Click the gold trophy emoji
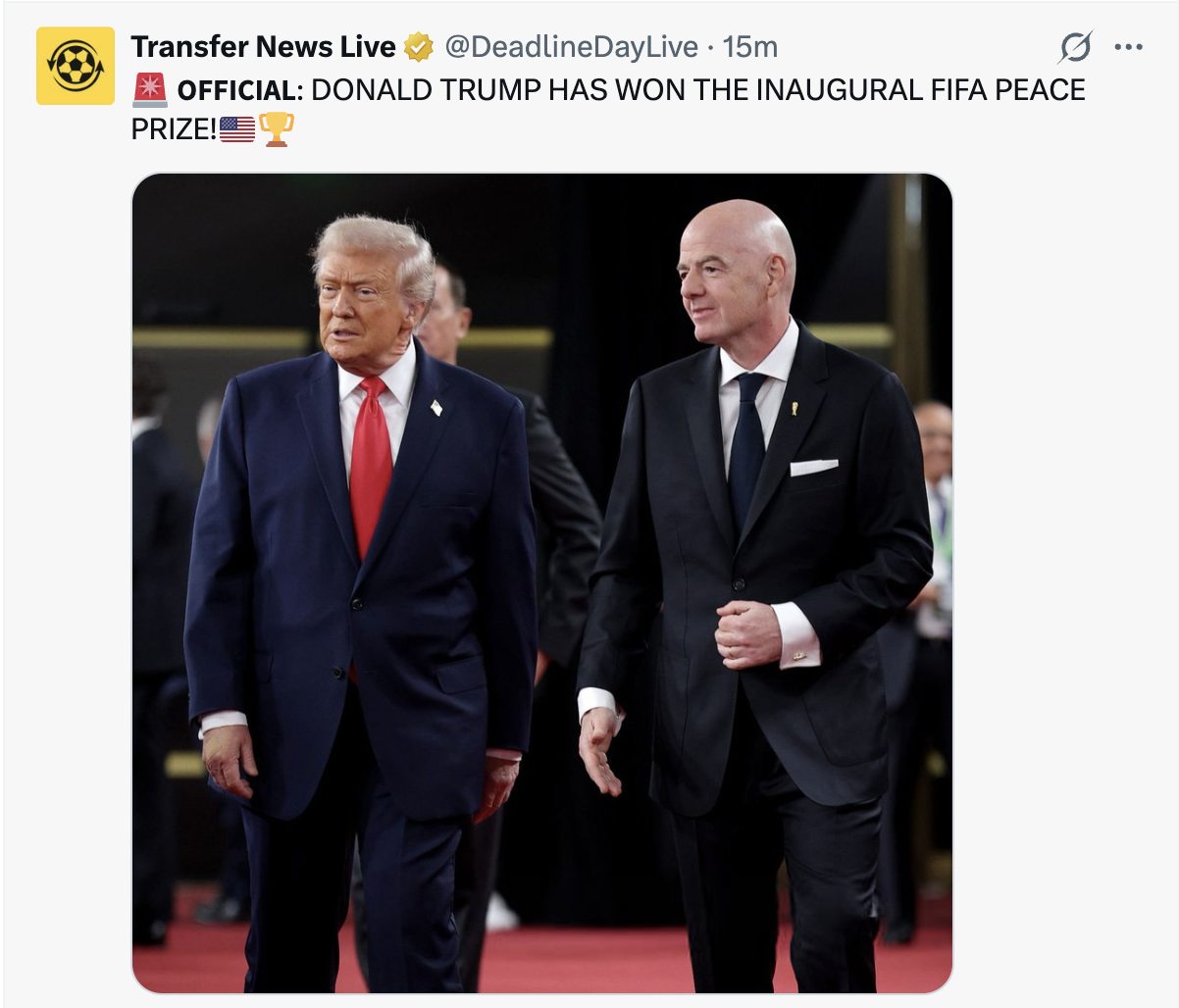Viewport: 1179px width, 1008px height. pos(276,128)
